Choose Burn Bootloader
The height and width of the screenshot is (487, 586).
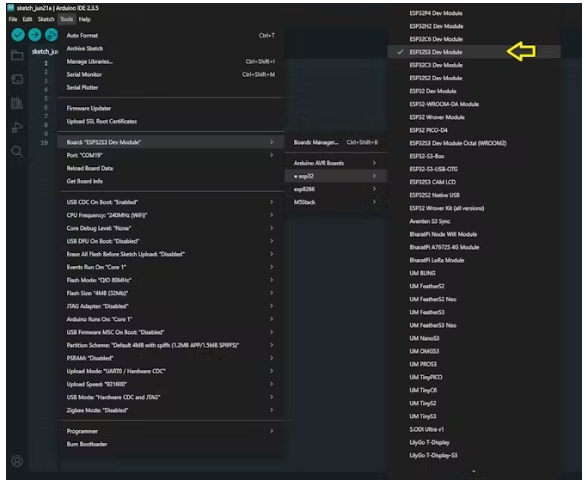[x=170, y=444]
